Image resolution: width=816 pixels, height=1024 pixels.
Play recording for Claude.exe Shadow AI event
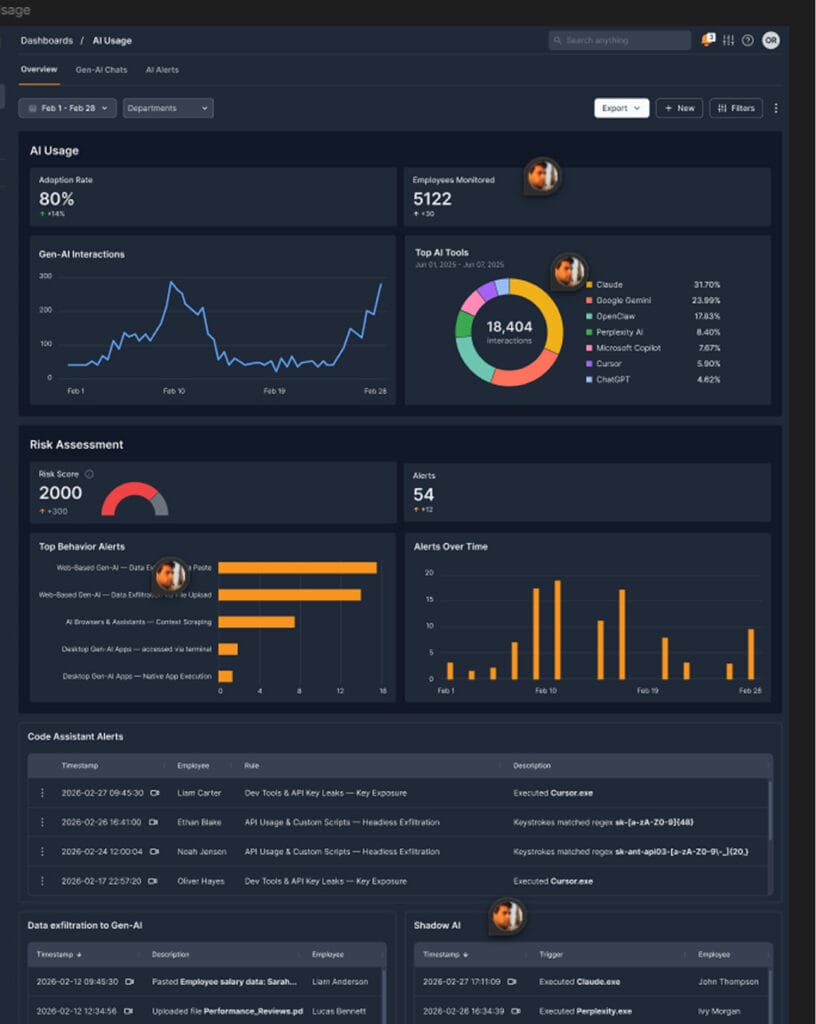(512, 982)
